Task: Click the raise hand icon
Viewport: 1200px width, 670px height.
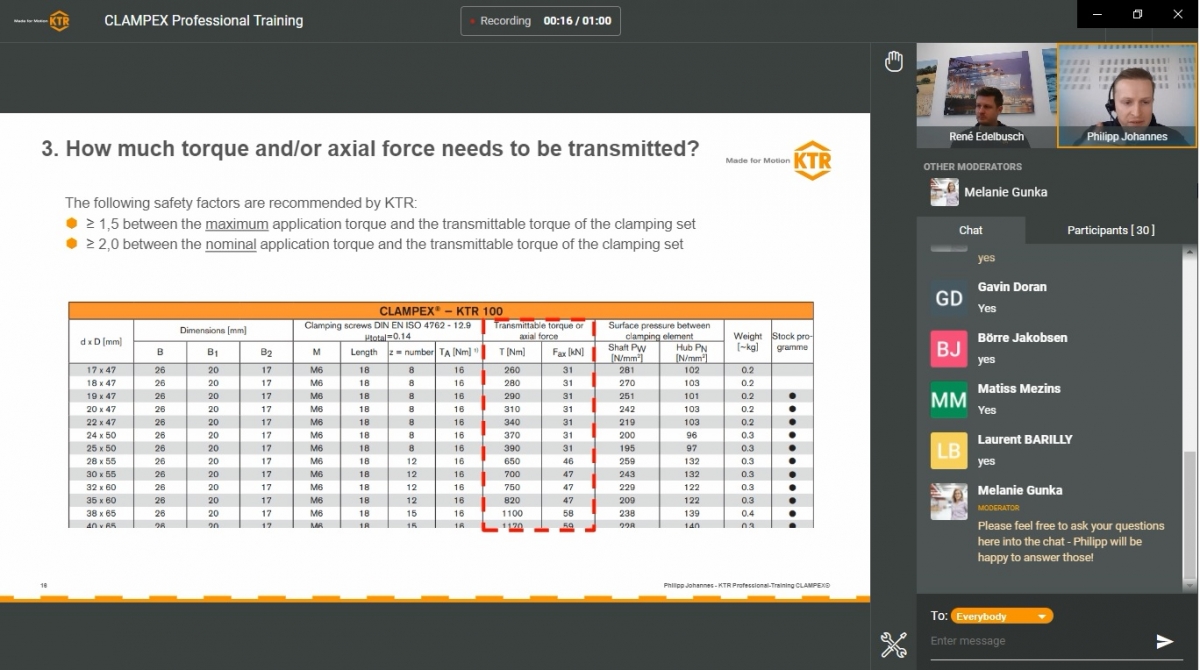Action: [894, 62]
